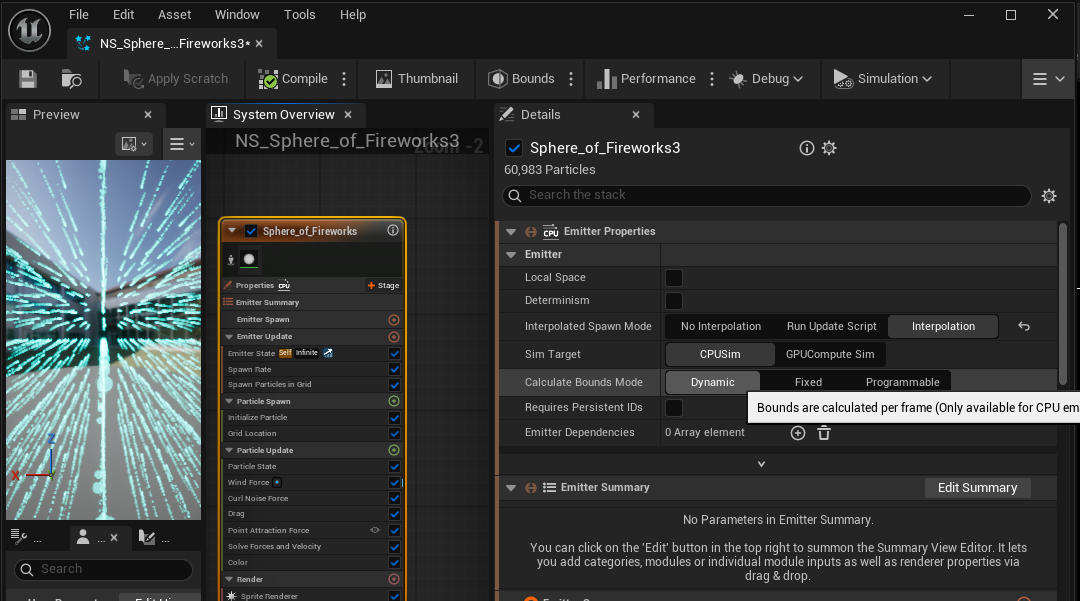This screenshot has height=601, width=1080.
Task: Open the File menu
Action: click(x=79, y=14)
